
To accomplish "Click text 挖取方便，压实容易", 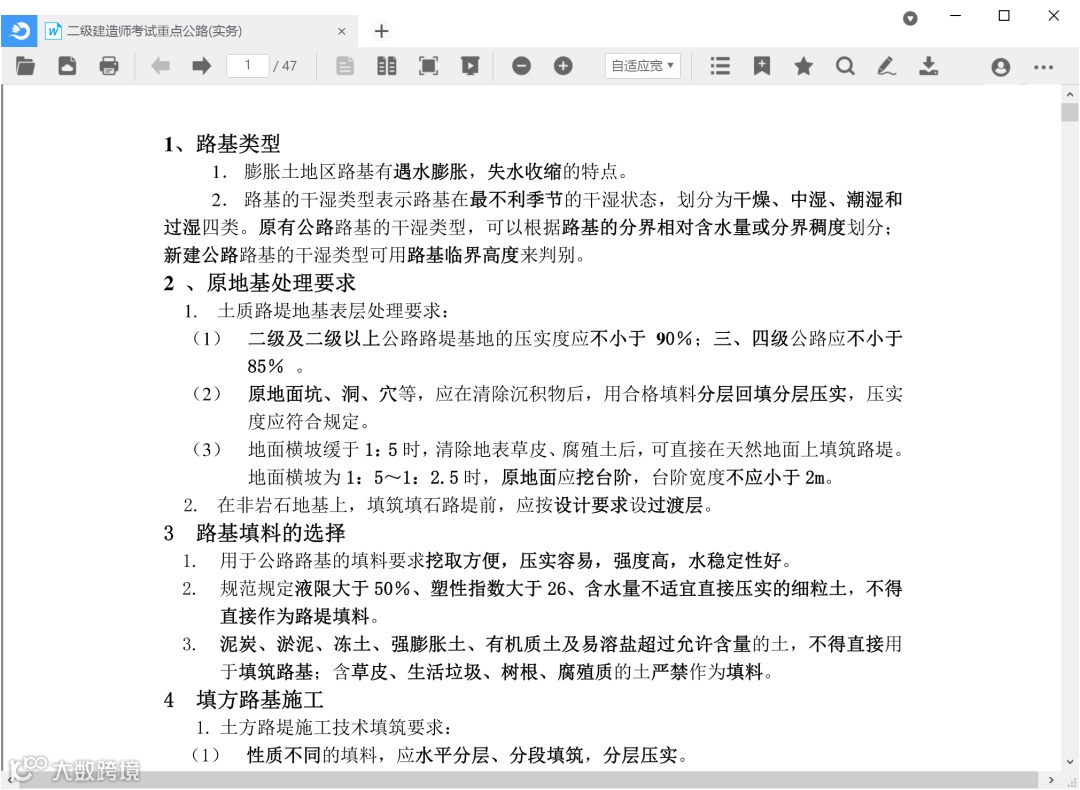I will [510, 561].
